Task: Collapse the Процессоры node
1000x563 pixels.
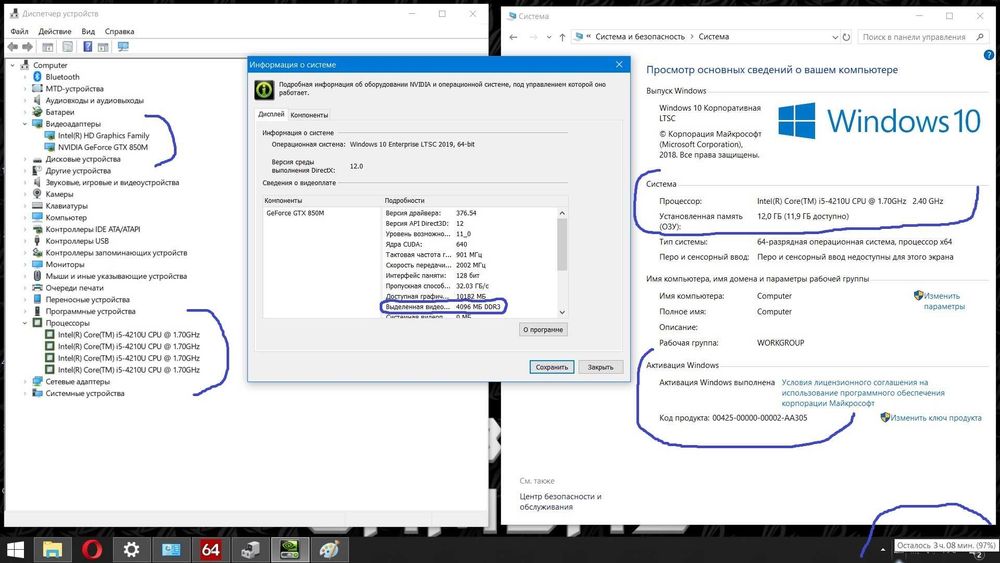Action: pyautogui.click(x=25, y=323)
